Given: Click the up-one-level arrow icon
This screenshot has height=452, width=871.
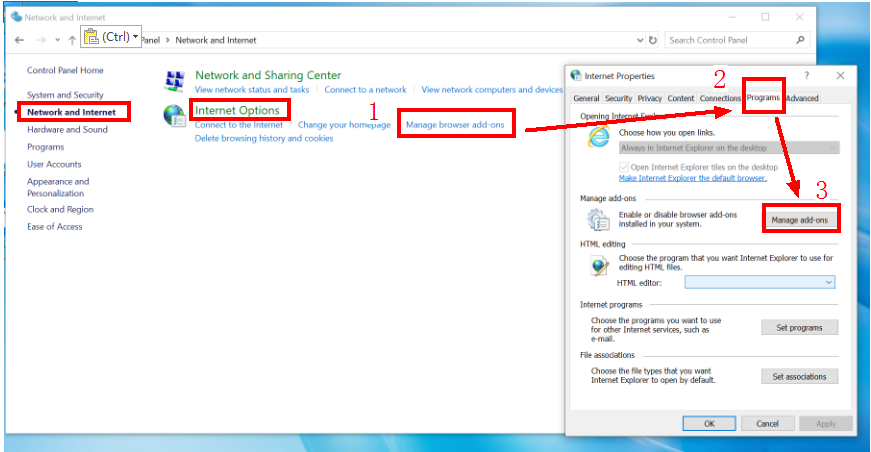Looking at the screenshot, I should coord(72,40).
